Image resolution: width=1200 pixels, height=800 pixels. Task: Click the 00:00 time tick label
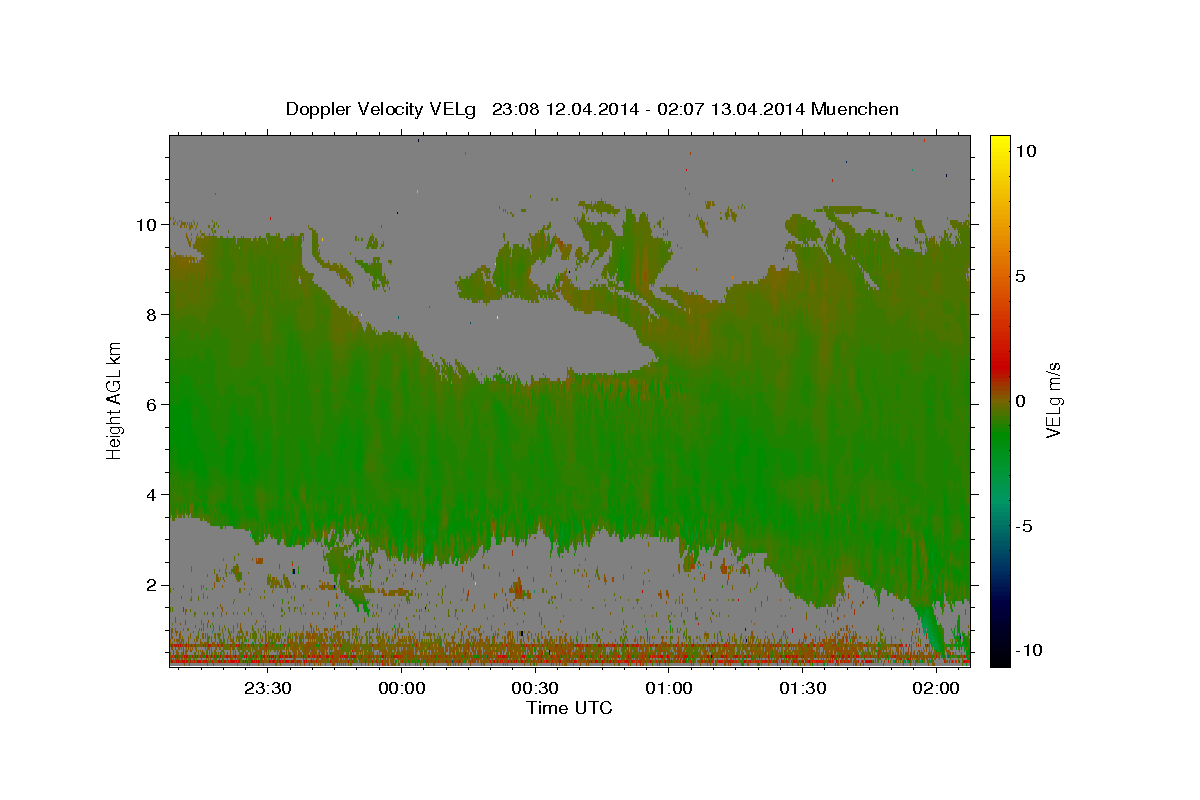[402, 688]
